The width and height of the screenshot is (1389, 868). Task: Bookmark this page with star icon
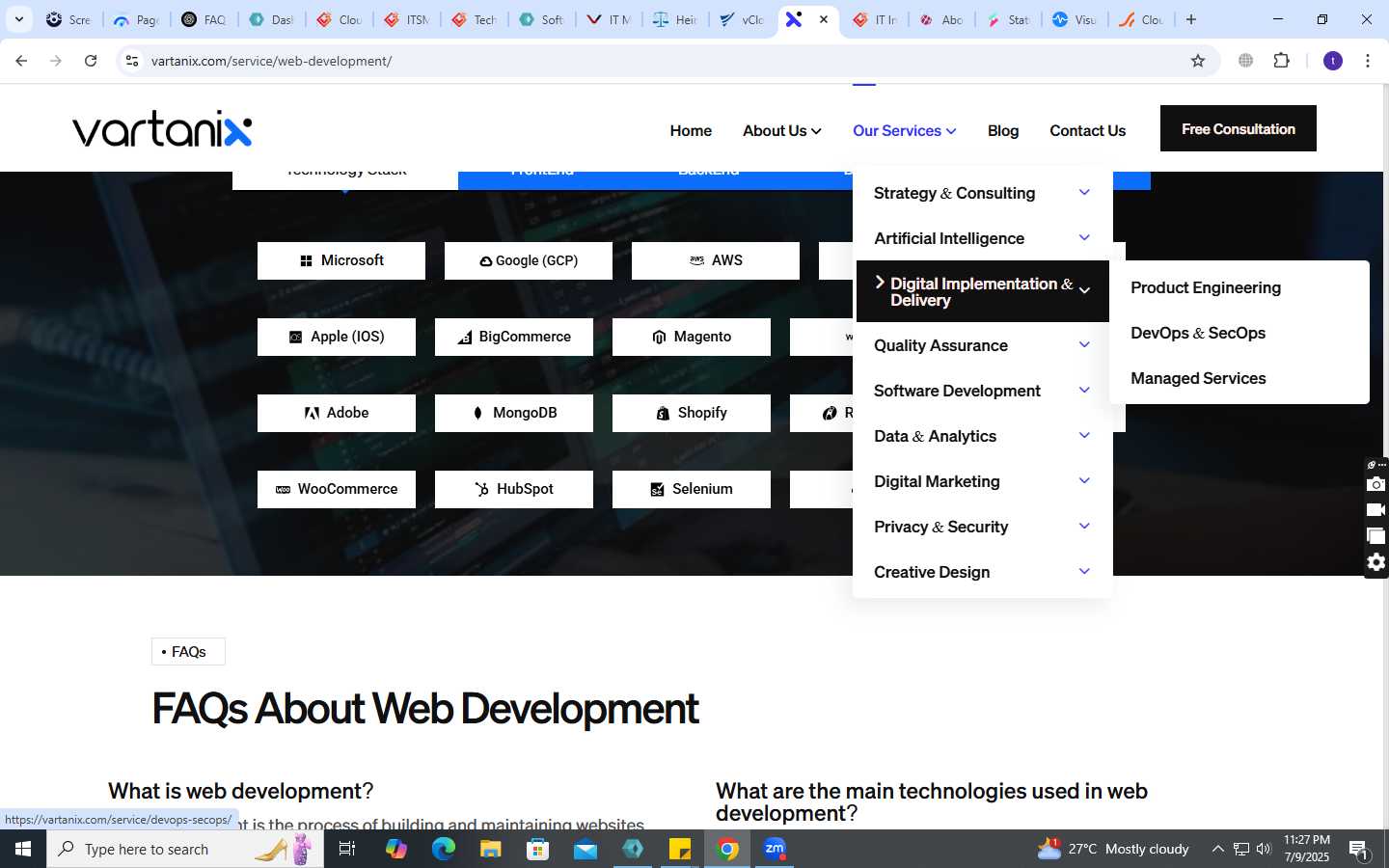tap(1198, 61)
